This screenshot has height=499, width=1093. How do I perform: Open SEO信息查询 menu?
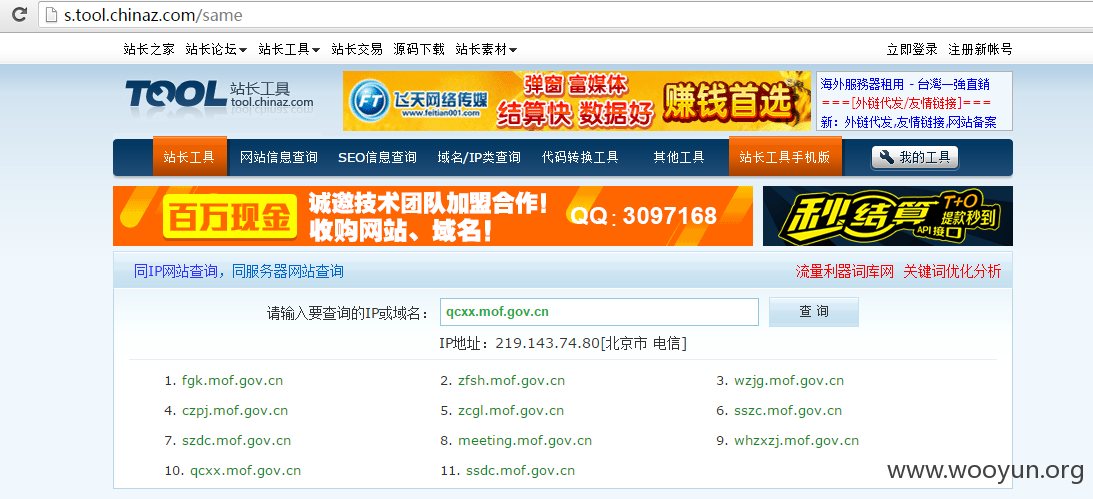377,158
